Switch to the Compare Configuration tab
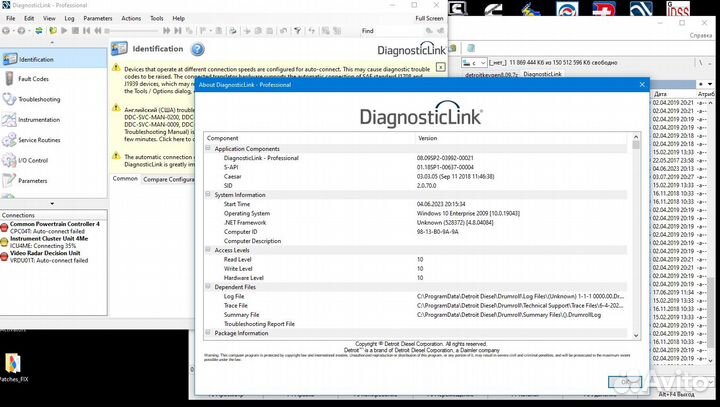The height and width of the screenshot is (407, 720). (x=170, y=179)
